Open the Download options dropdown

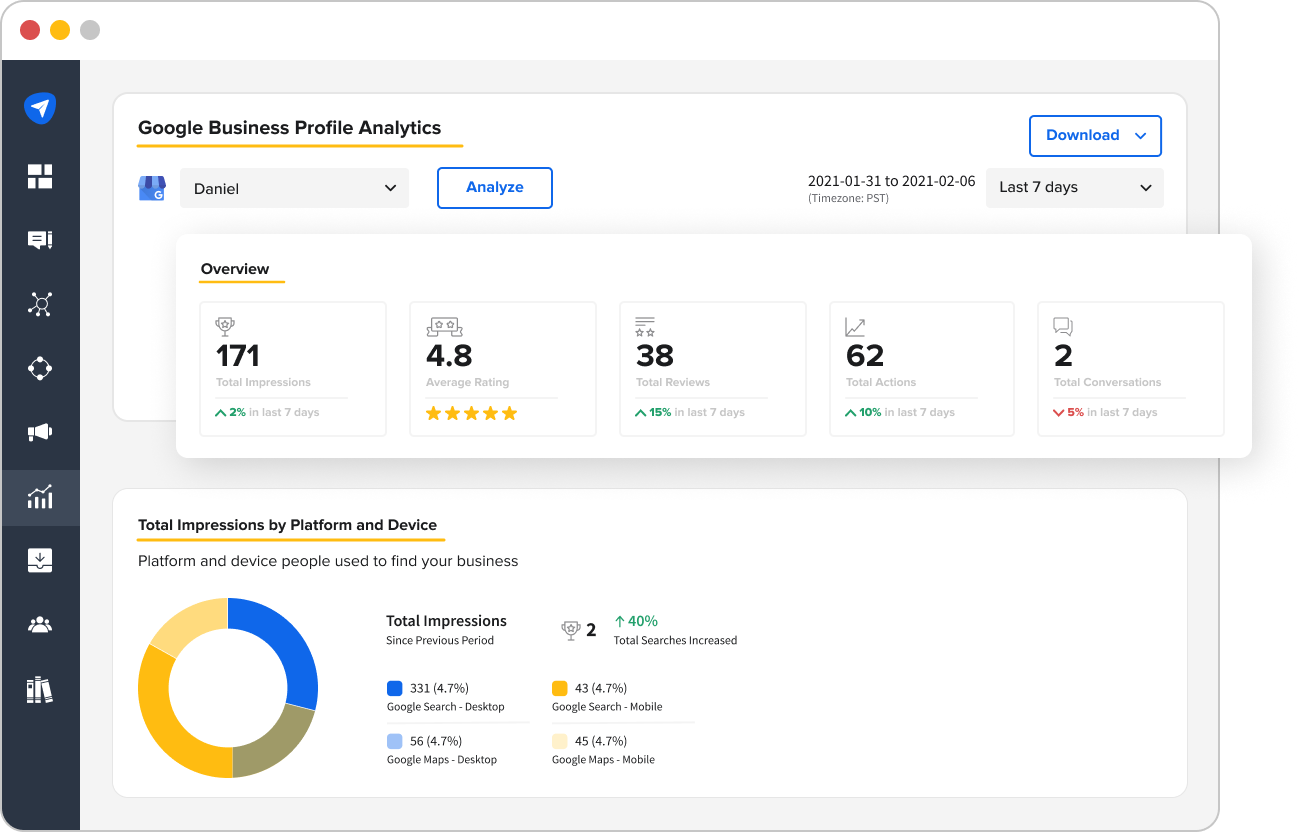1095,136
